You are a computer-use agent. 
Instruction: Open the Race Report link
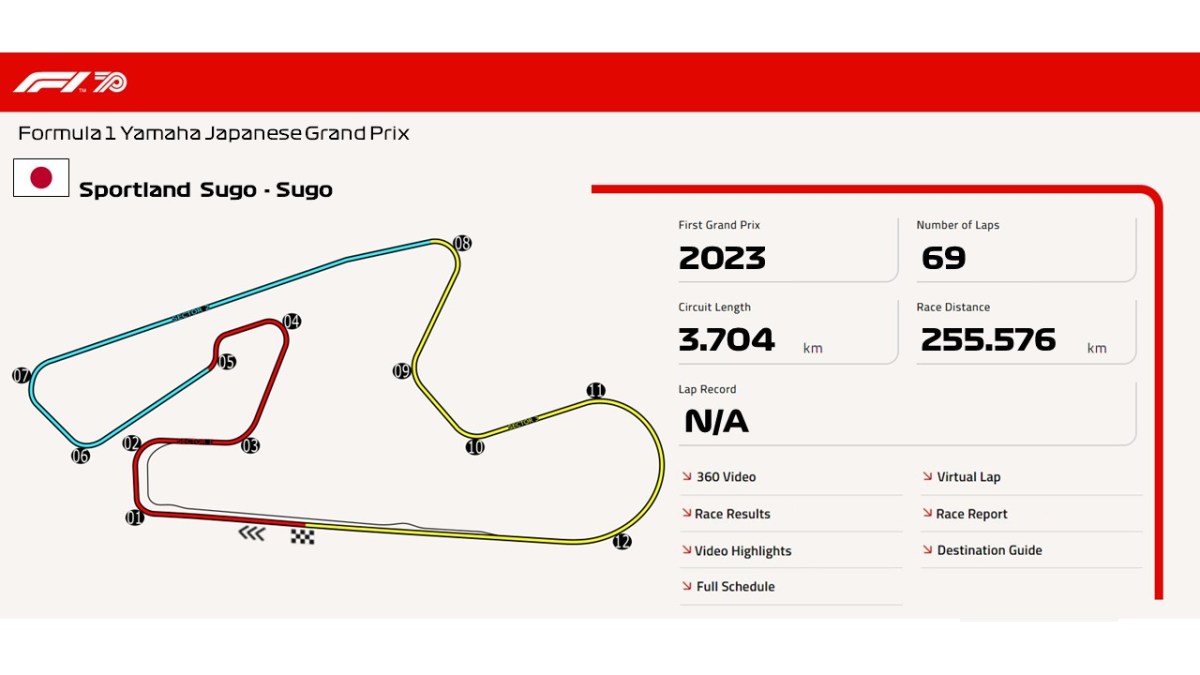tap(971, 514)
